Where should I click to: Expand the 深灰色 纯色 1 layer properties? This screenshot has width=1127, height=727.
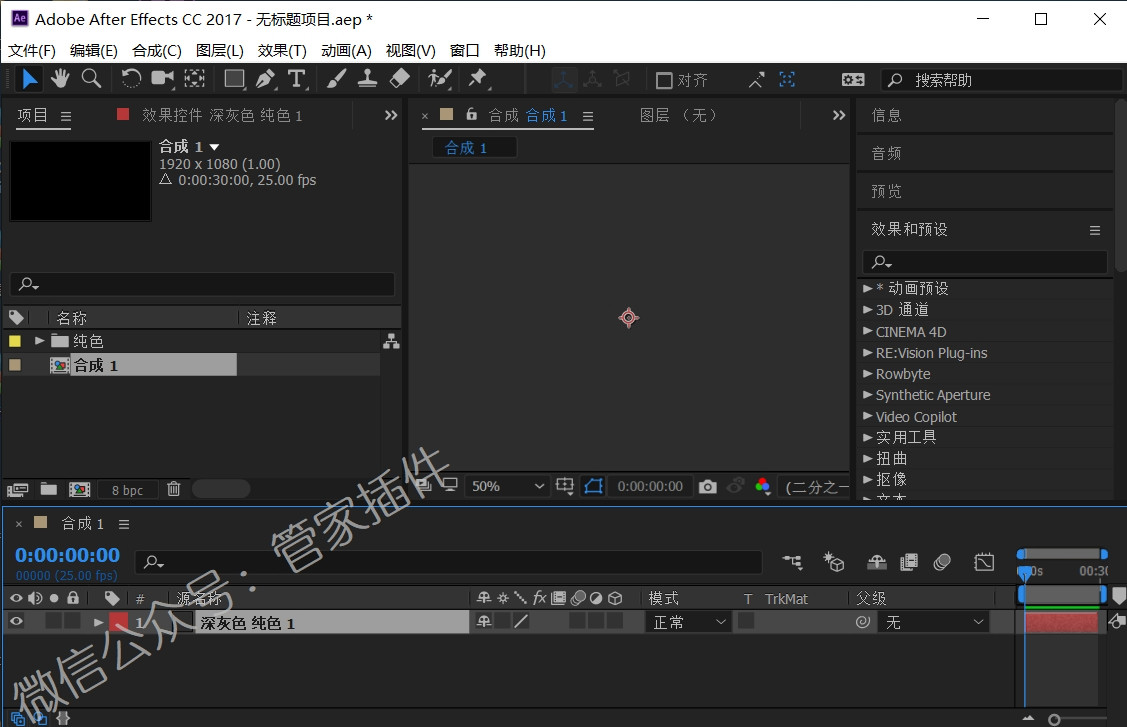(x=98, y=622)
